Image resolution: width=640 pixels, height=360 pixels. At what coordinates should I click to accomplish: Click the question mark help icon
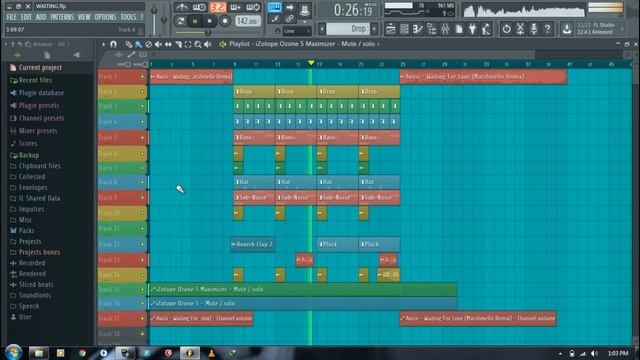tap(547, 29)
